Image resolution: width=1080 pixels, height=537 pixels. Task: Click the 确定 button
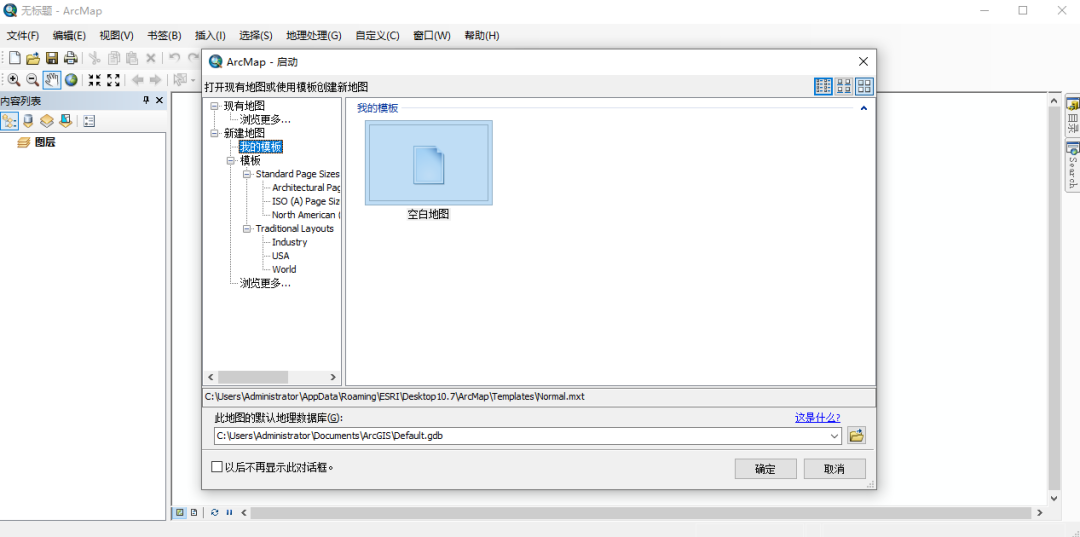pos(765,469)
